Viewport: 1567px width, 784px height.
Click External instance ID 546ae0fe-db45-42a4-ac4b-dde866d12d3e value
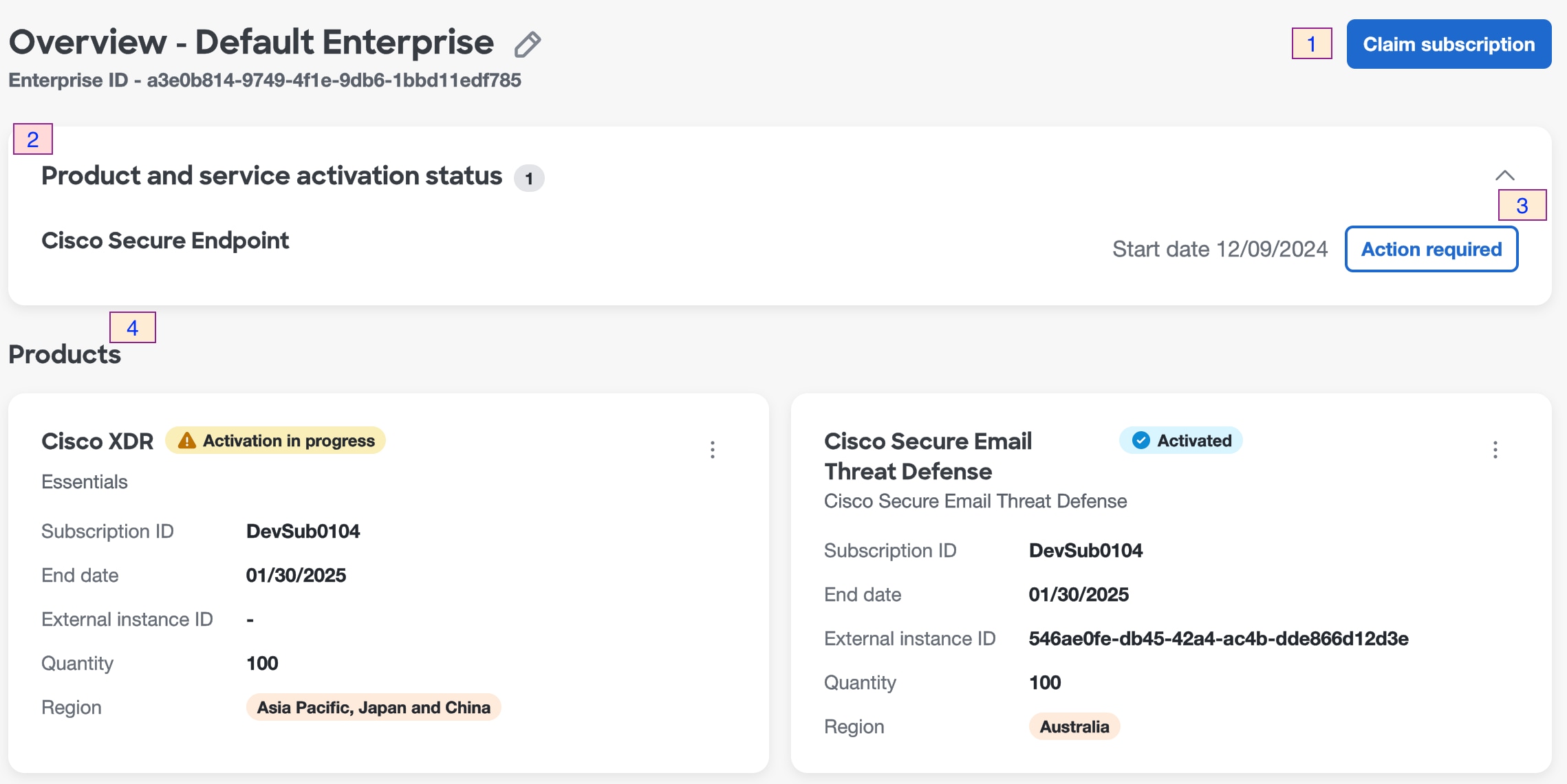pyautogui.click(x=1218, y=638)
